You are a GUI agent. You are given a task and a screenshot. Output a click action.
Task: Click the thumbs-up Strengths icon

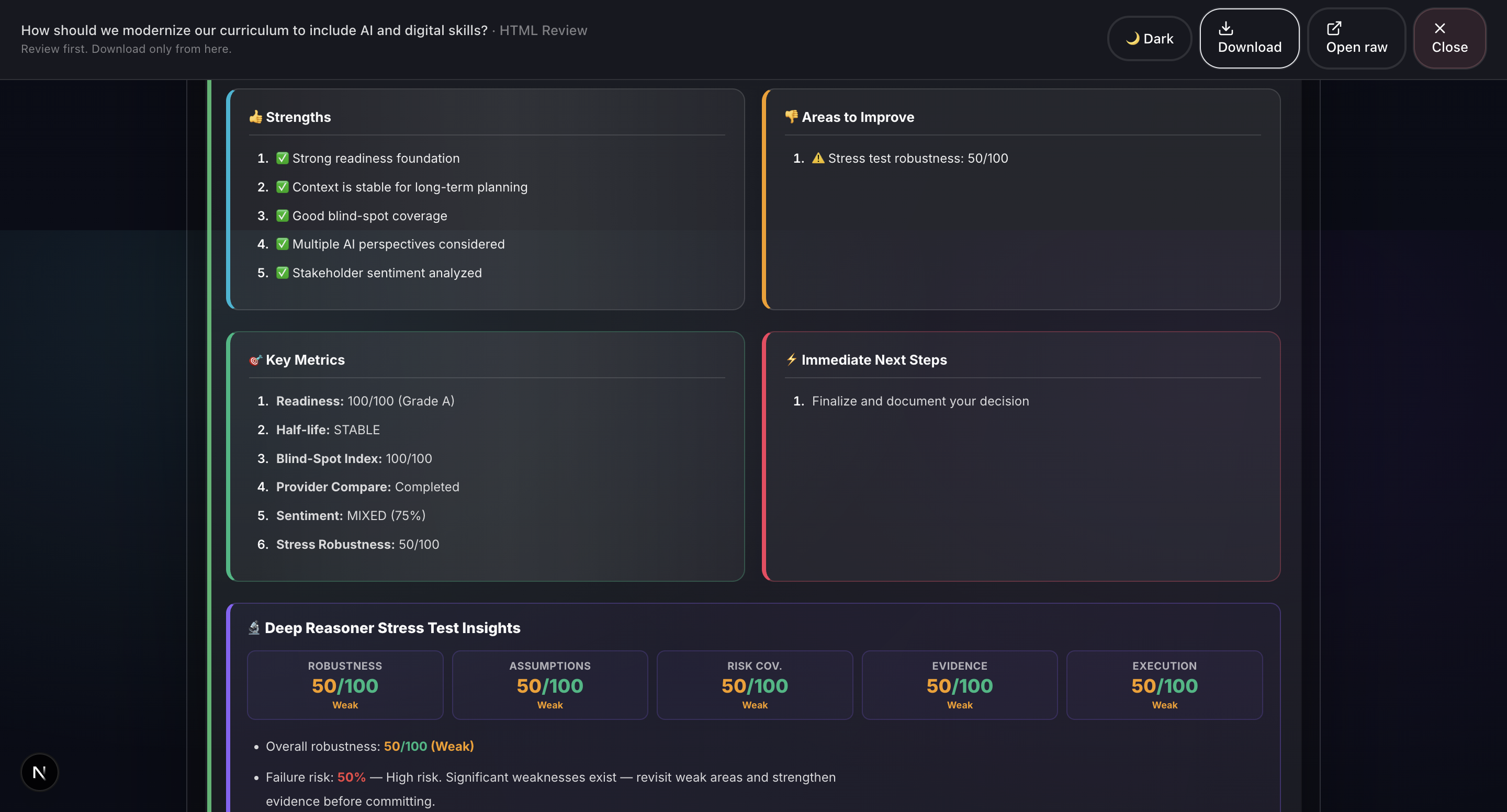coord(256,117)
